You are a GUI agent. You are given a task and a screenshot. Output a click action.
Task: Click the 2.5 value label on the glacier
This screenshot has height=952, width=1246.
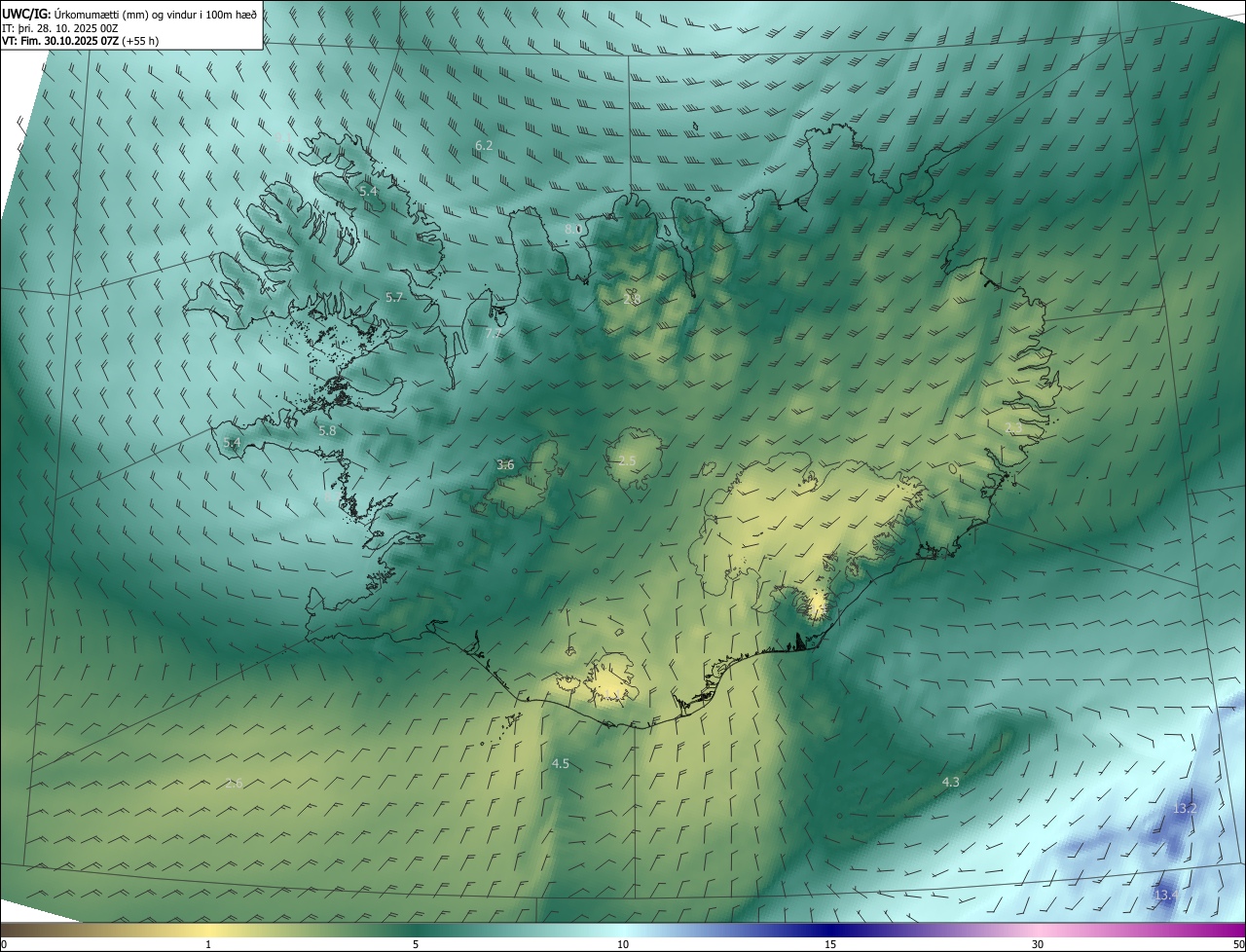(627, 460)
